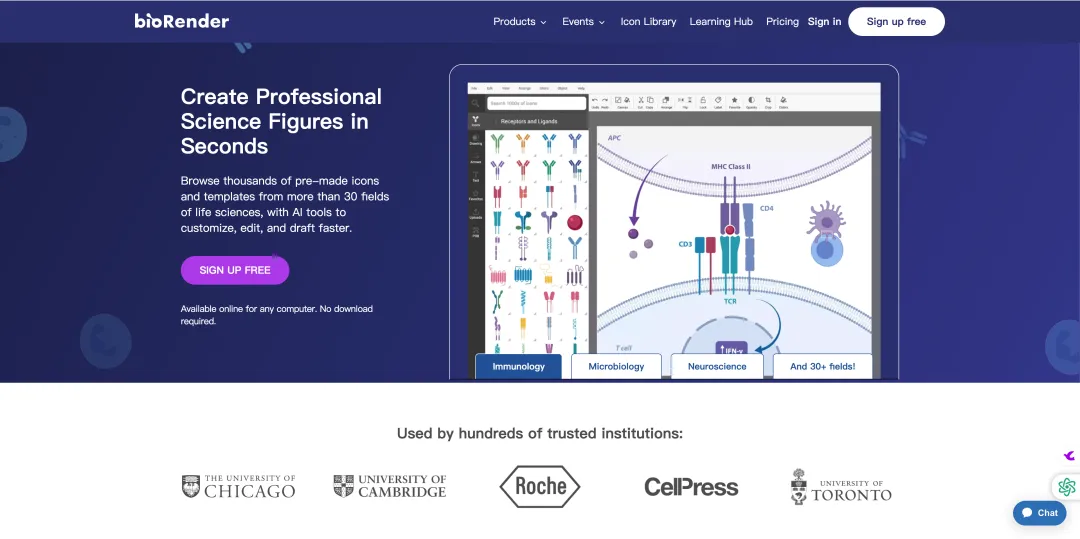The image size is (1080, 539).
Task: Select the Crop tool icon
Action: pos(768,100)
